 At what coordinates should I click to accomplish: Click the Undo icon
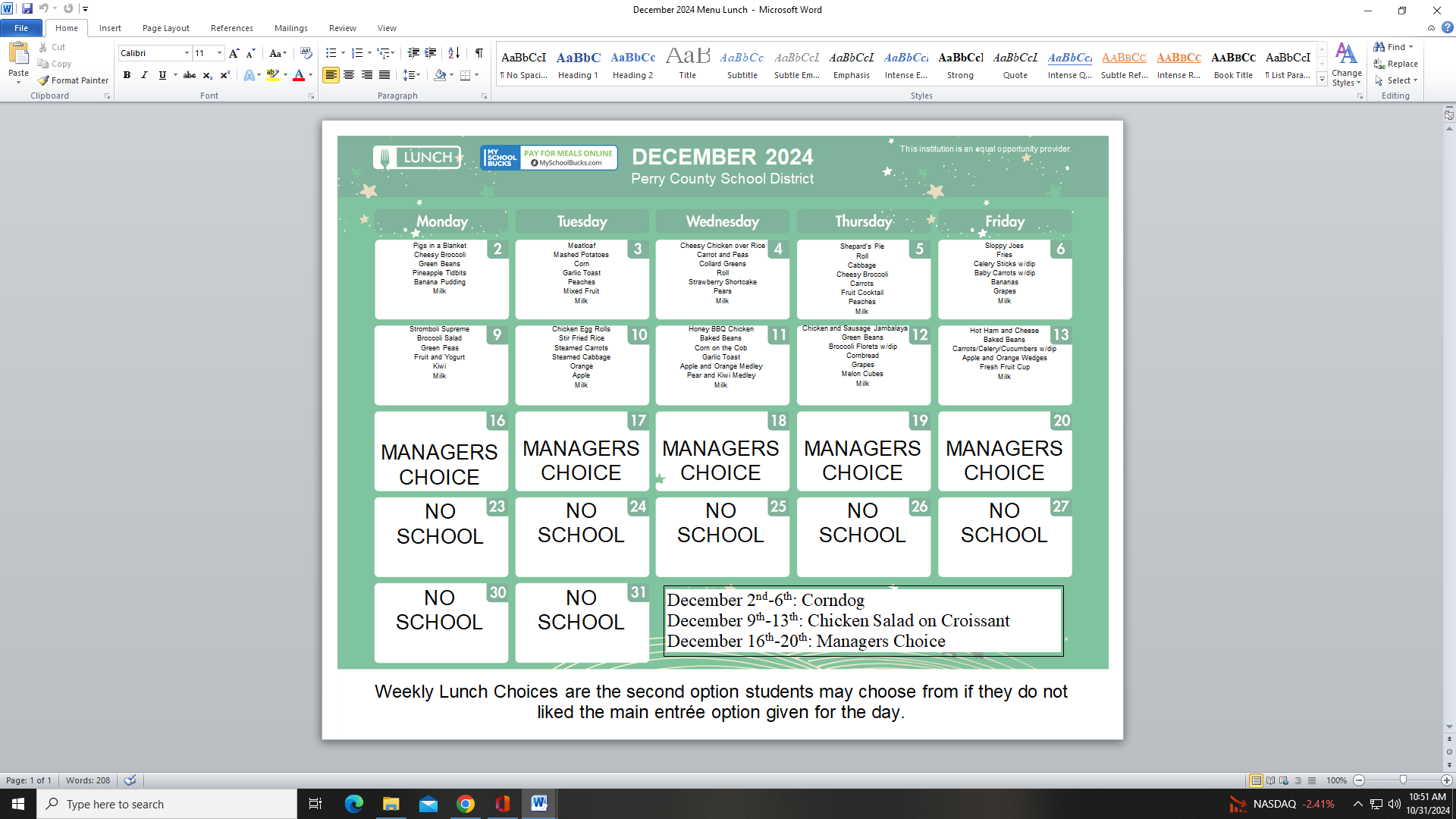tap(44, 9)
